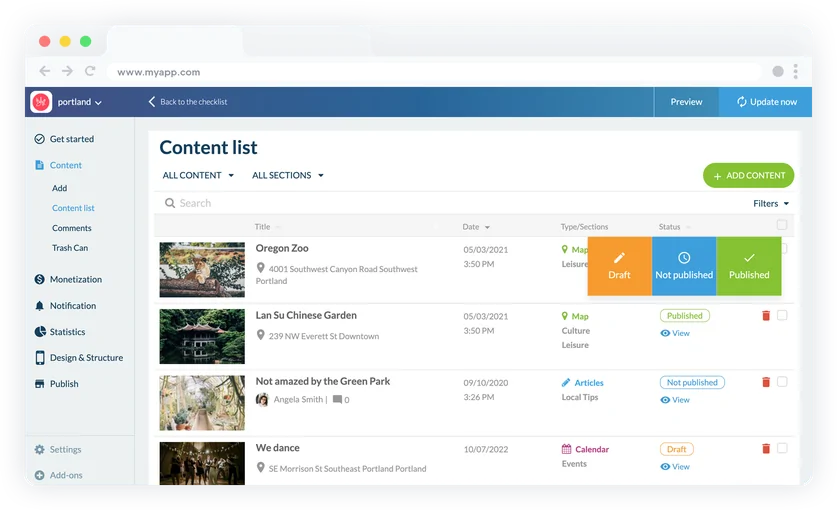
Task: Open Statistics from the sidebar pie chart icon
Action: coord(40,332)
